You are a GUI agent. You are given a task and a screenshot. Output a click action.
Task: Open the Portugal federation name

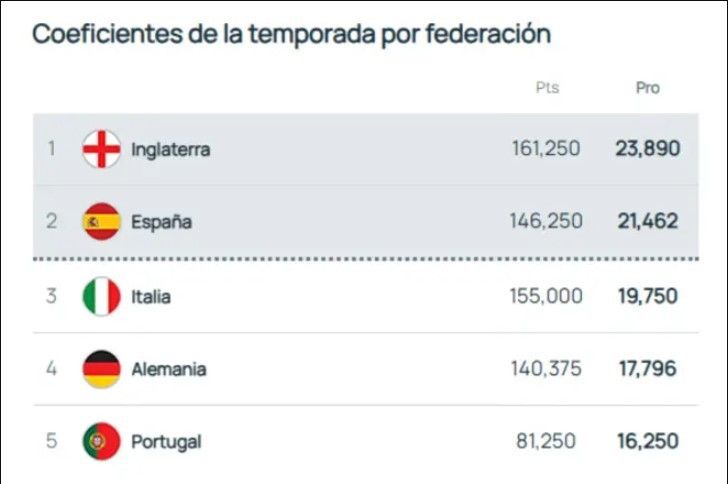(x=166, y=441)
